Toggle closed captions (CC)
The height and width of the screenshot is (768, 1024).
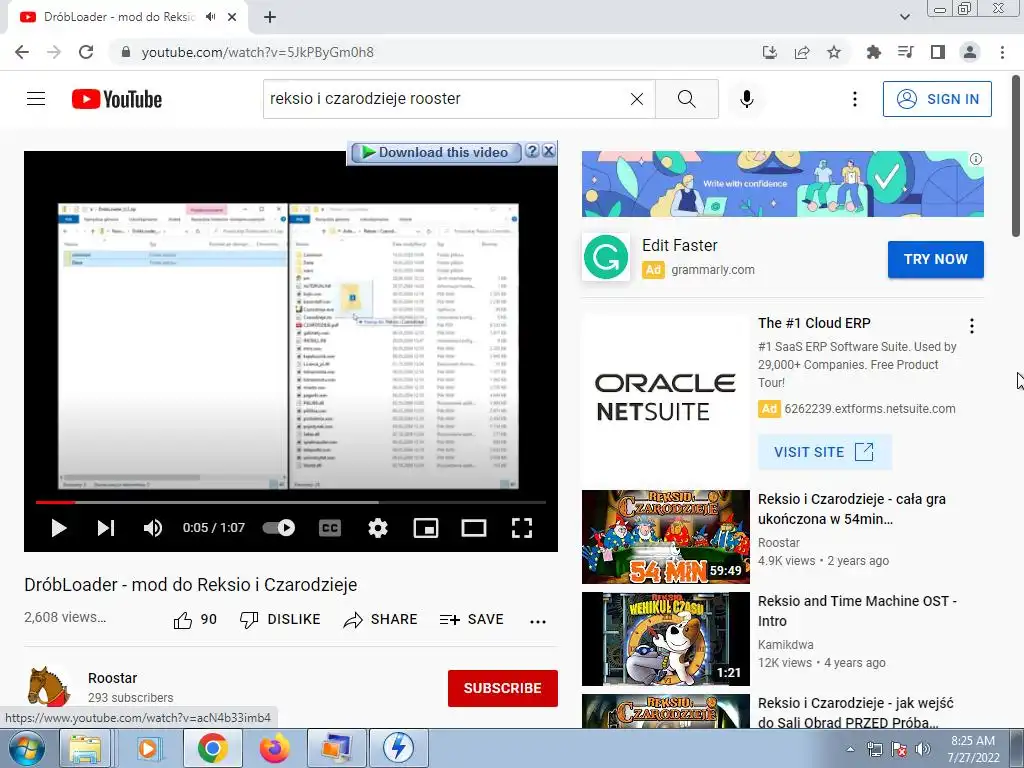point(330,528)
